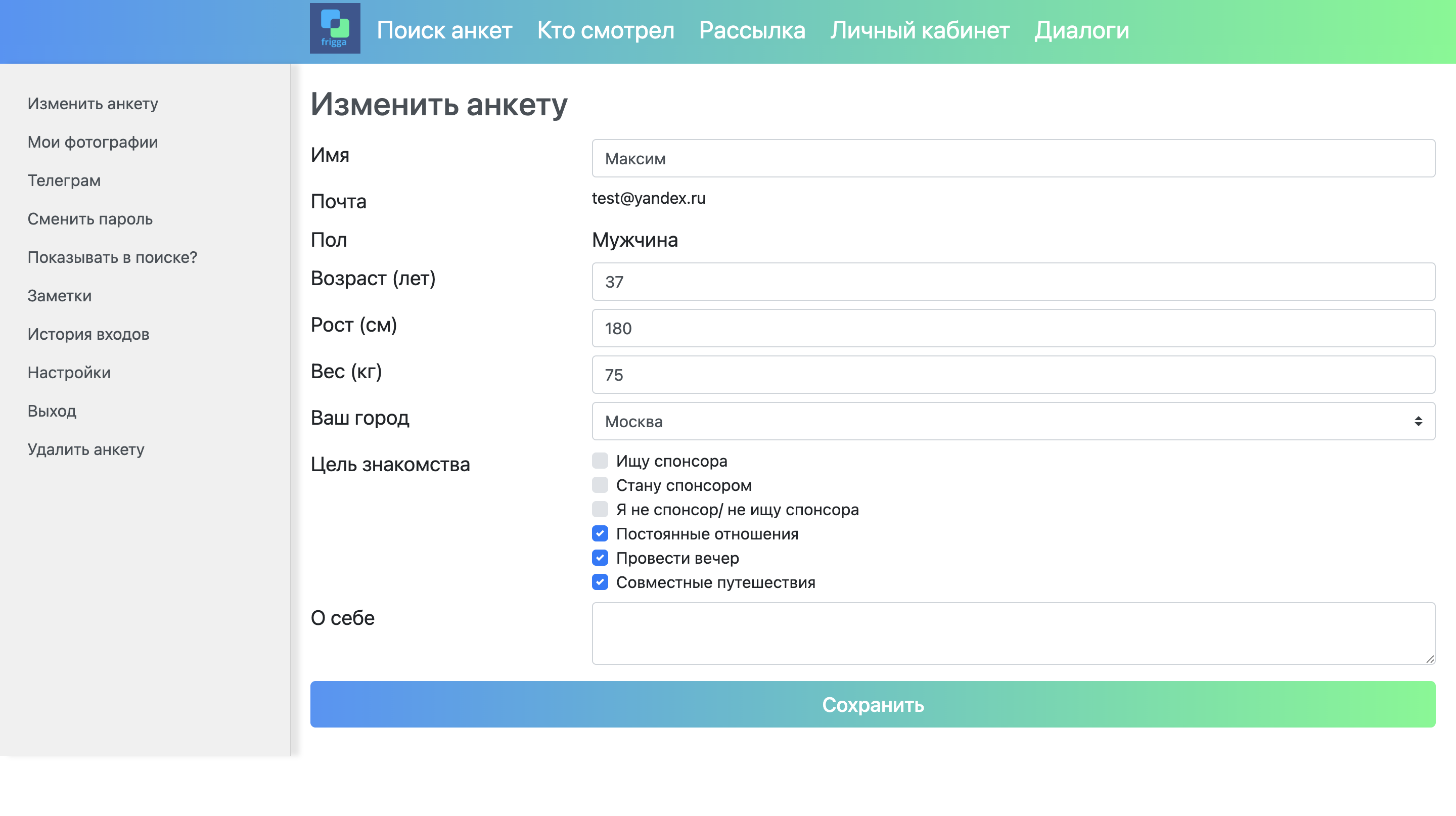This screenshot has width=1456, height=816.
Task: Open Заметки in the sidebar
Action: pos(59,296)
